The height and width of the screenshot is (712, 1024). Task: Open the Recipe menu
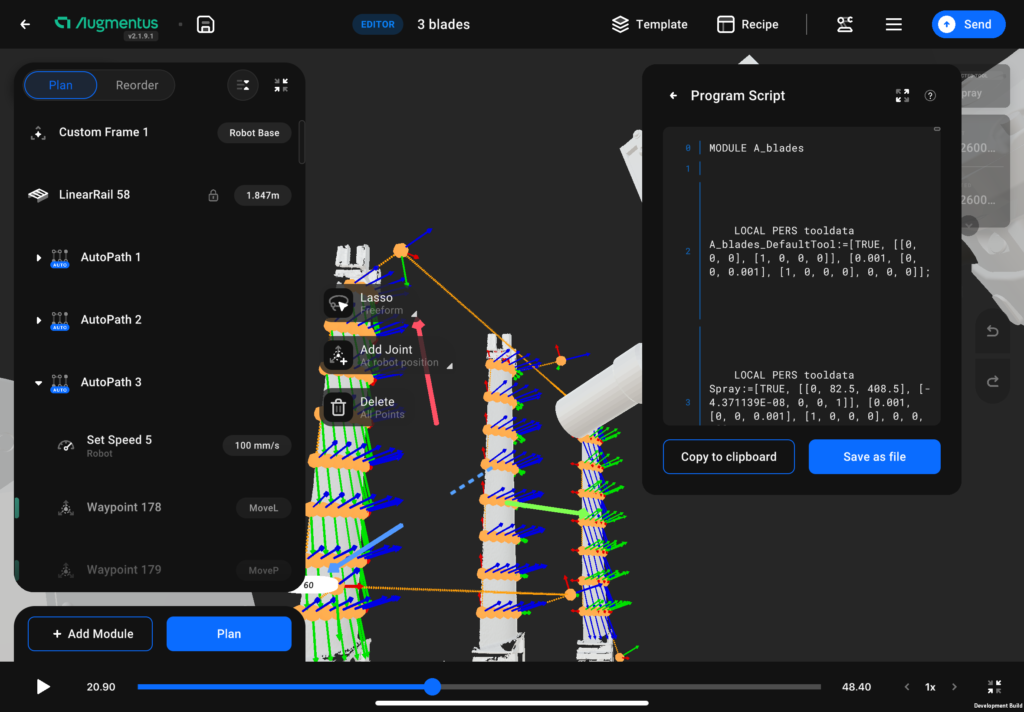coord(748,25)
